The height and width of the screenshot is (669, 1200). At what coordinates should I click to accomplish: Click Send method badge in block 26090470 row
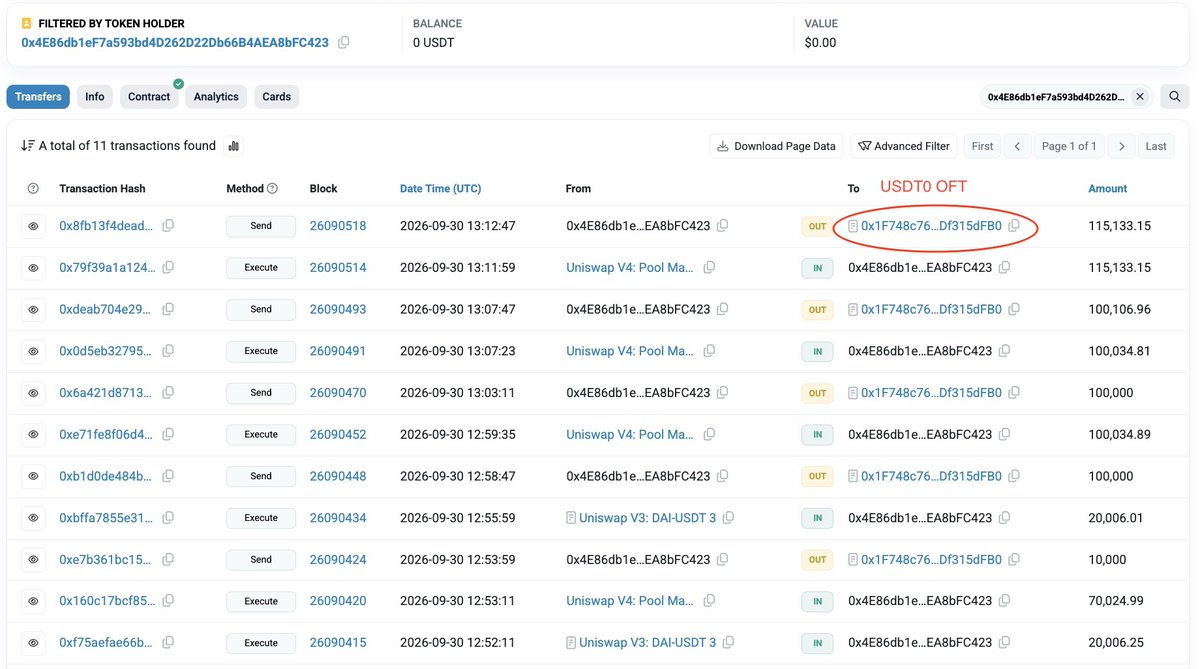tap(261, 393)
